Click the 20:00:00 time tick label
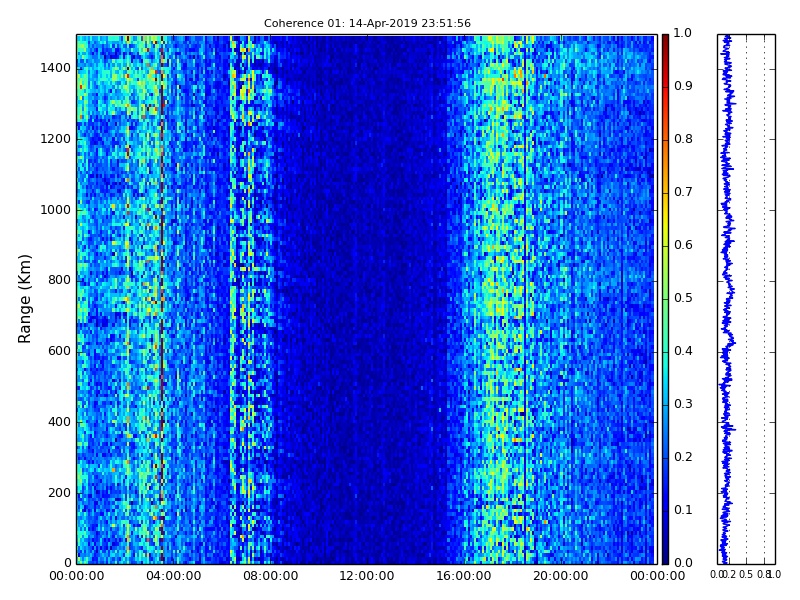The height and width of the screenshot is (600, 800). (561, 577)
